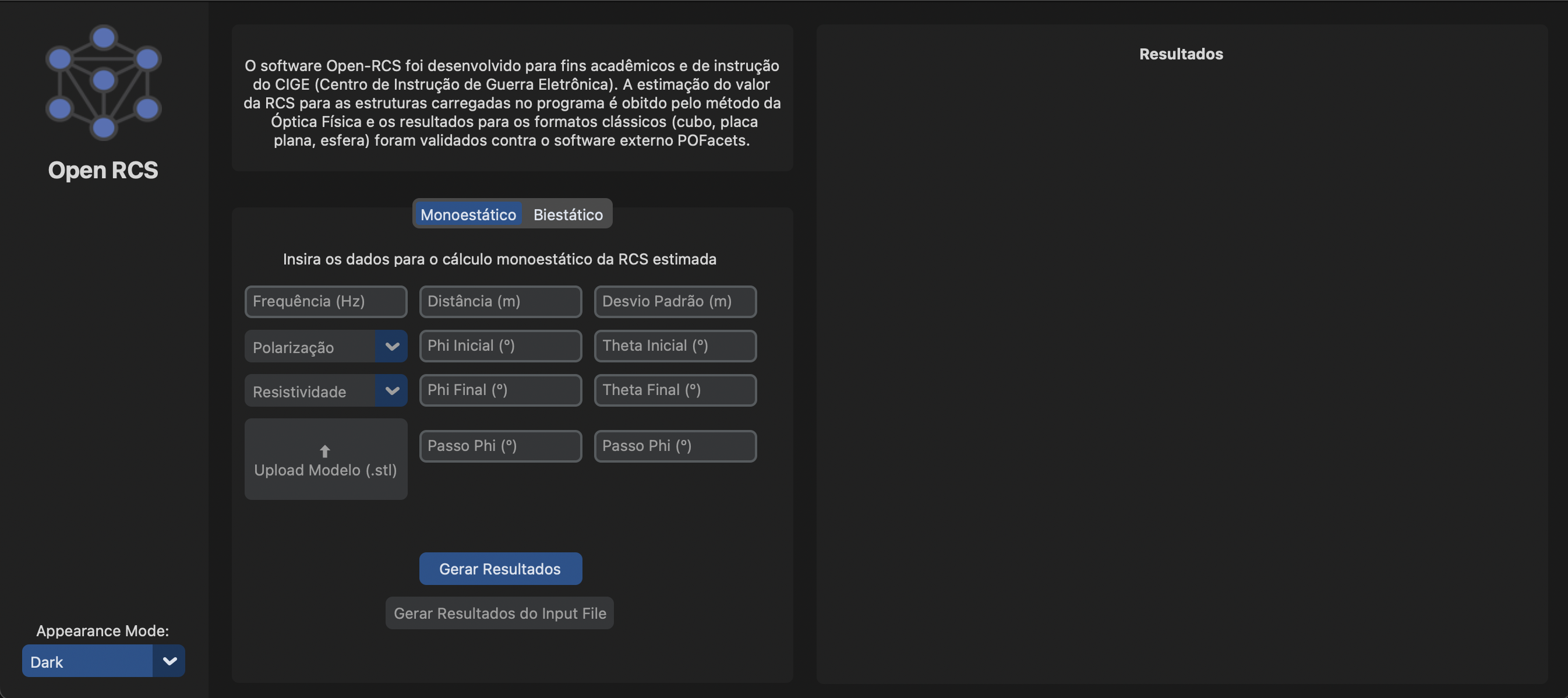
Task: Select the Theta Final (°) input
Action: (675, 390)
